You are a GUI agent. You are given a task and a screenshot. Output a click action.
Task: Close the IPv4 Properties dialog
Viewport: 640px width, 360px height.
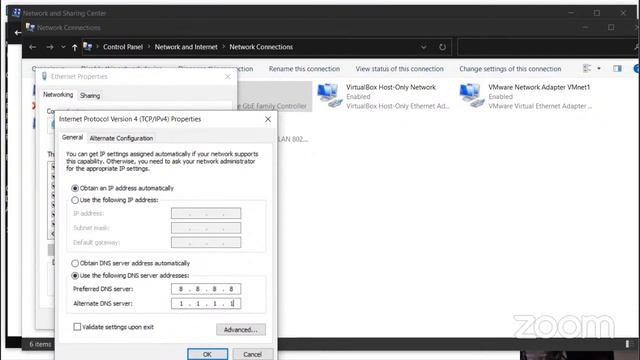pos(268,119)
